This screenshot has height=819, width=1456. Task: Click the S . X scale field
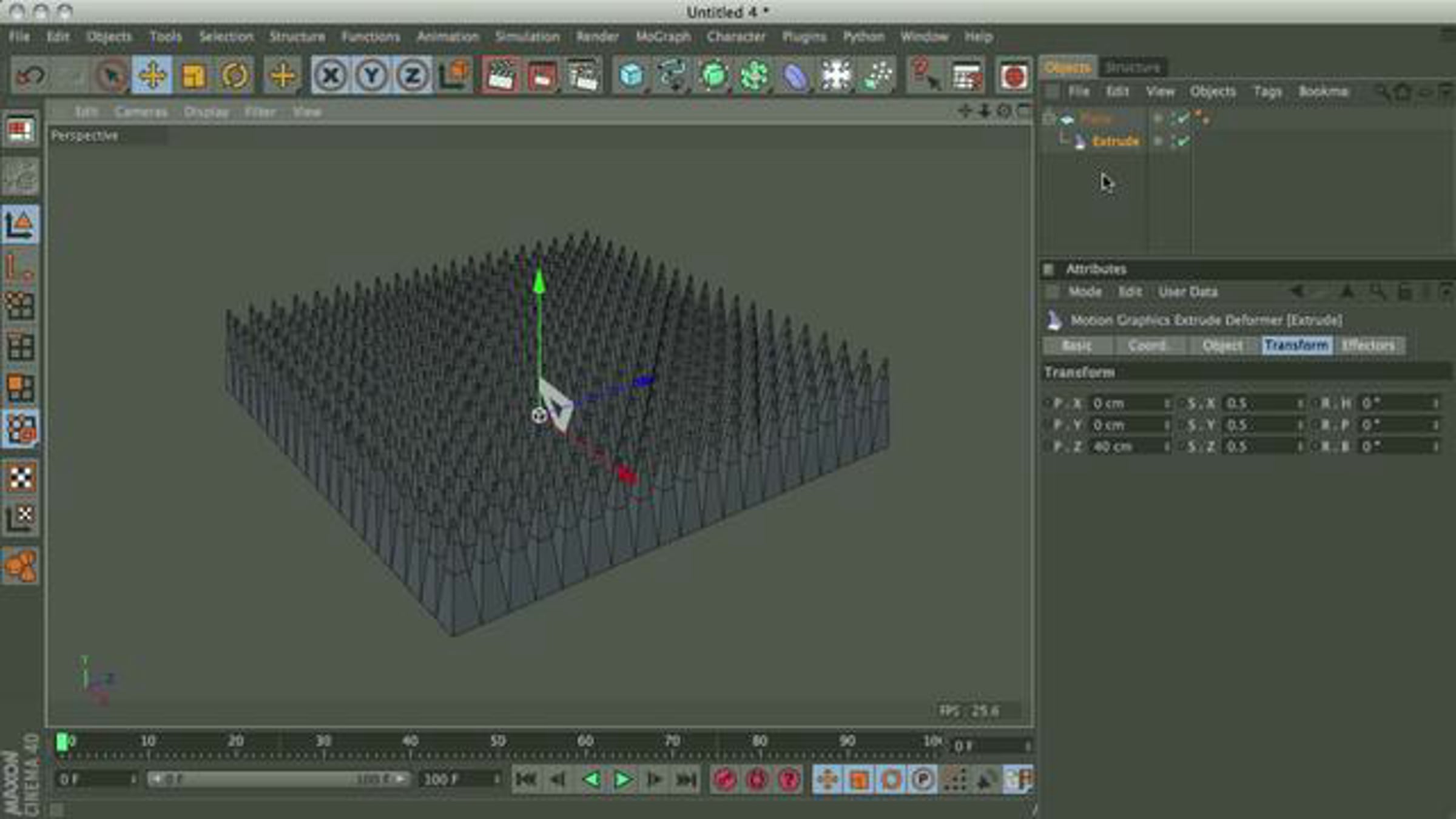click(1263, 403)
